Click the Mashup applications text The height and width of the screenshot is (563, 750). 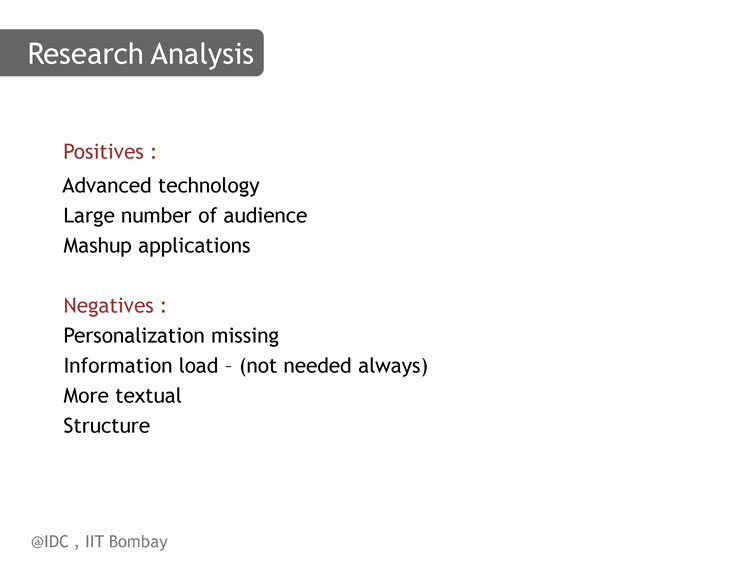click(x=157, y=246)
